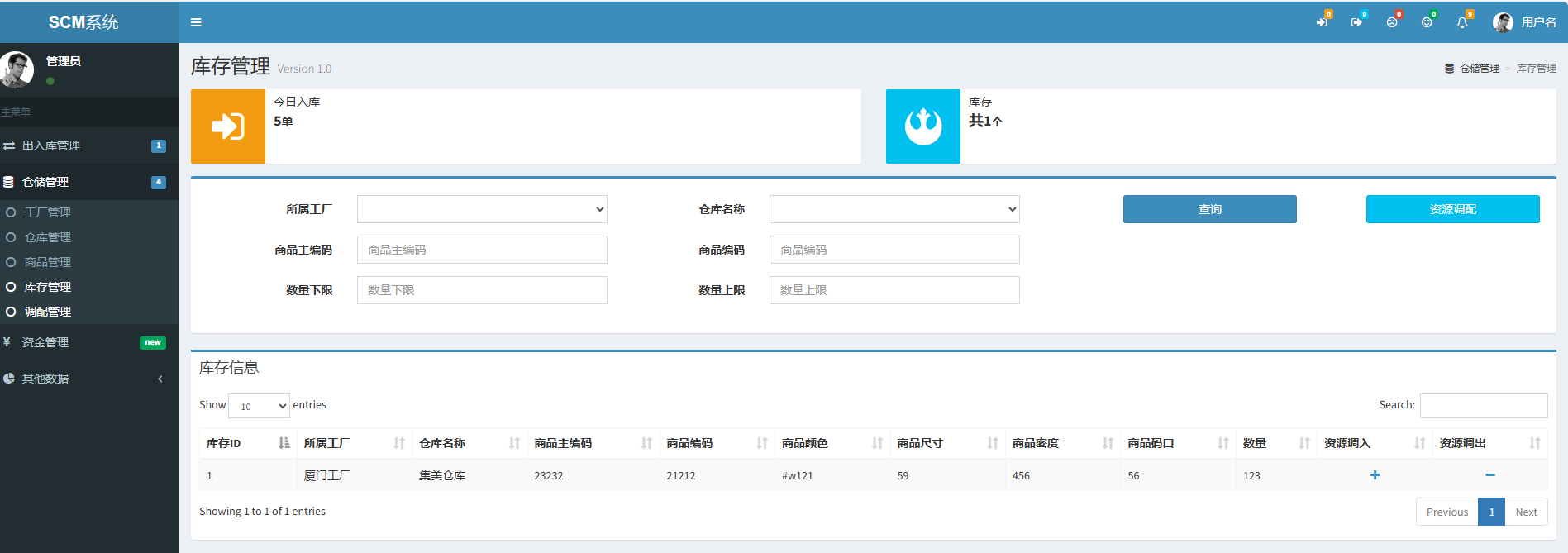Sort table by 商品颜色 column
This screenshot has width=1568, height=553.
pos(832,443)
